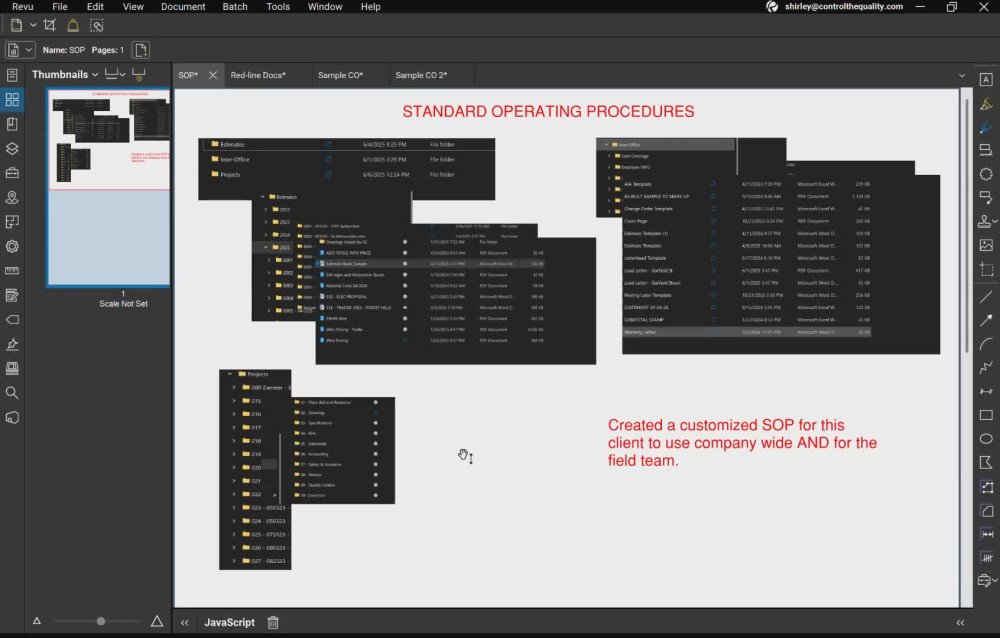Select the Polygon shape tool
This screenshot has height=638, width=1000.
tap(986, 463)
